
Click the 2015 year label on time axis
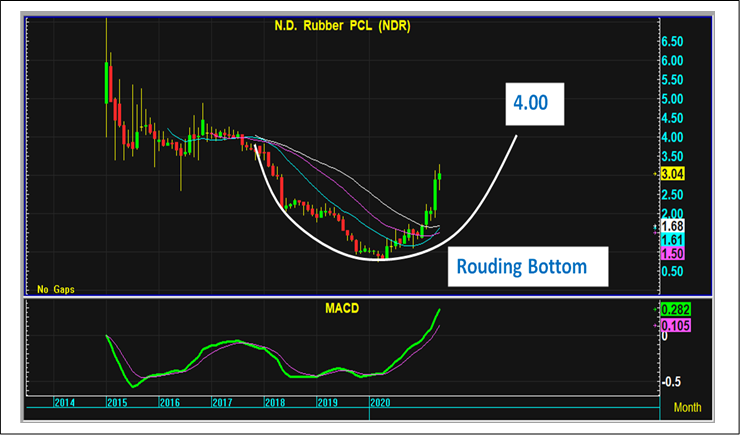[x=117, y=403]
